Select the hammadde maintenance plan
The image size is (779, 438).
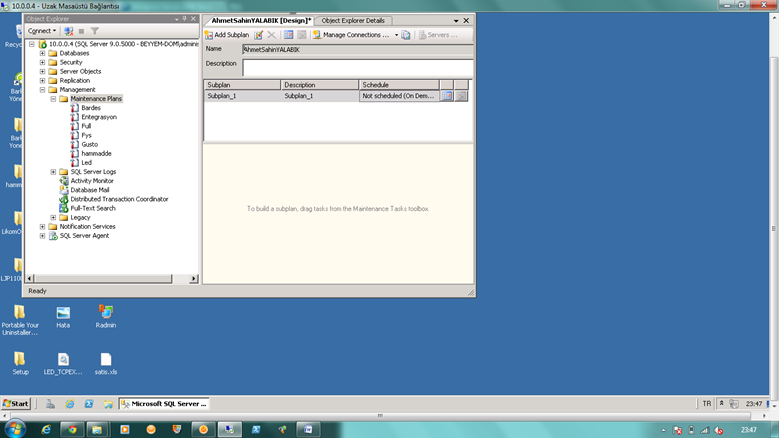[96, 153]
